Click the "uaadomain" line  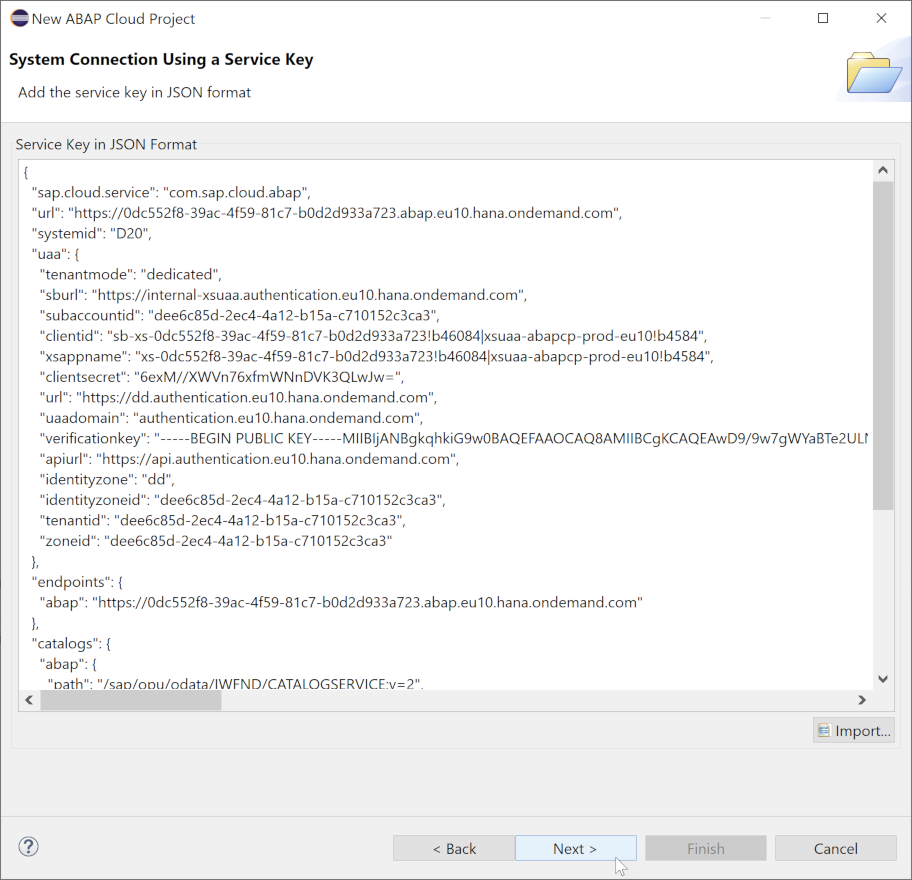pyautogui.click(x=231, y=418)
